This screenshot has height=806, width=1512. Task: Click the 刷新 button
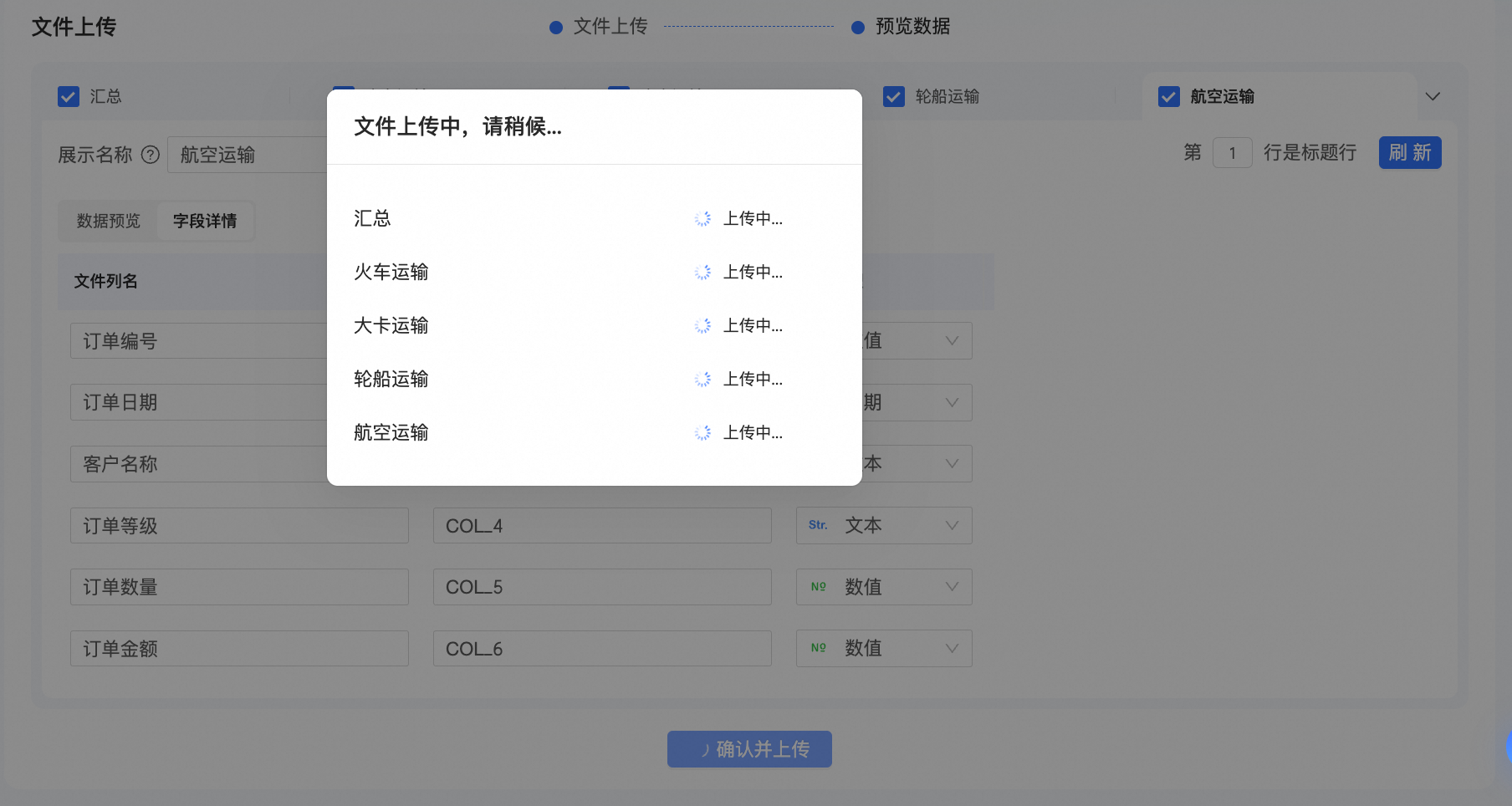(x=1410, y=153)
